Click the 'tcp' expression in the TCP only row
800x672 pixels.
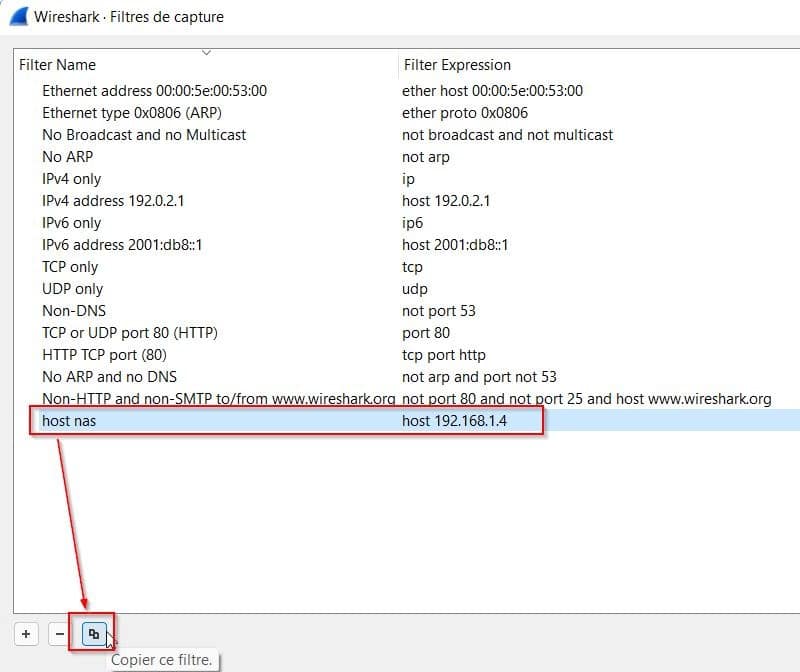pos(412,267)
